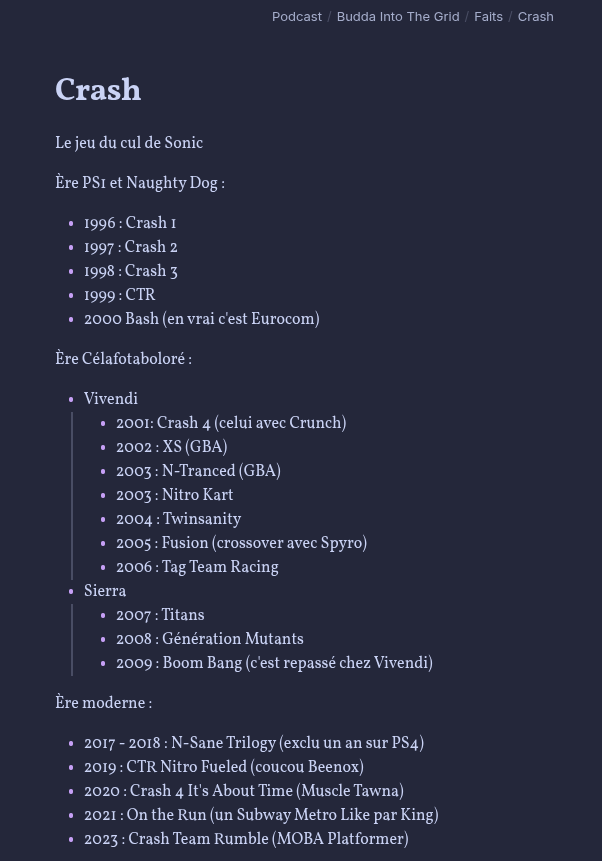
Task: Collapse the Vivendi sublist via its indent line
Action: 72,496
